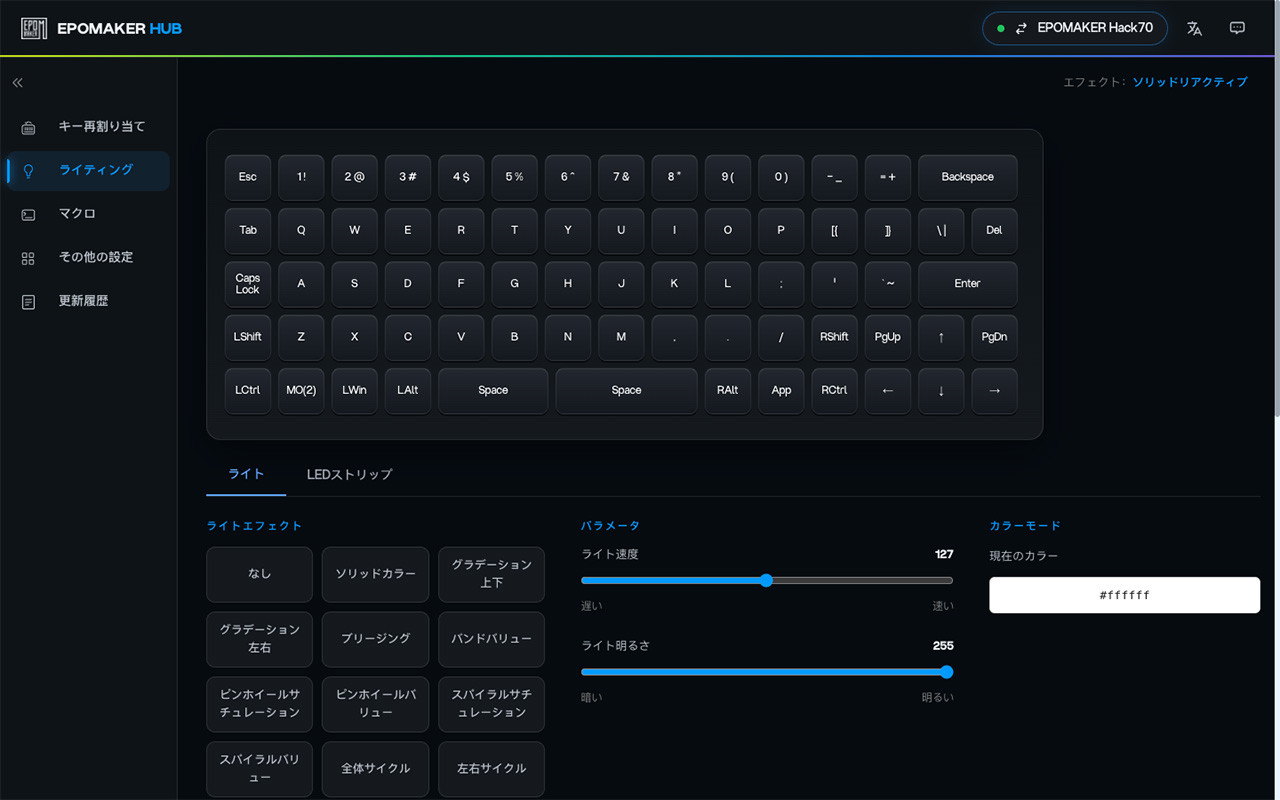
Task: Select the なし light effect
Action: click(259, 574)
